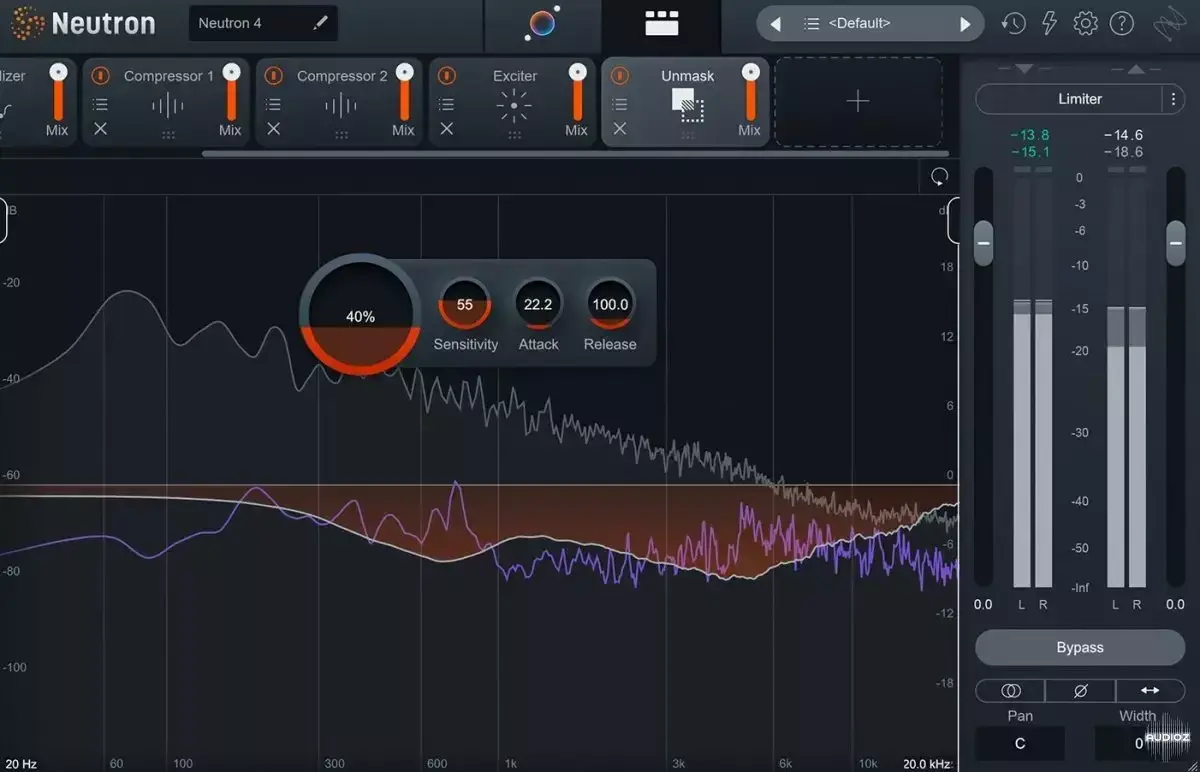This screenshot has width=1200, height=772.
Task: Click the Compressor 2 Mix slider
Action: coord(404,93)
